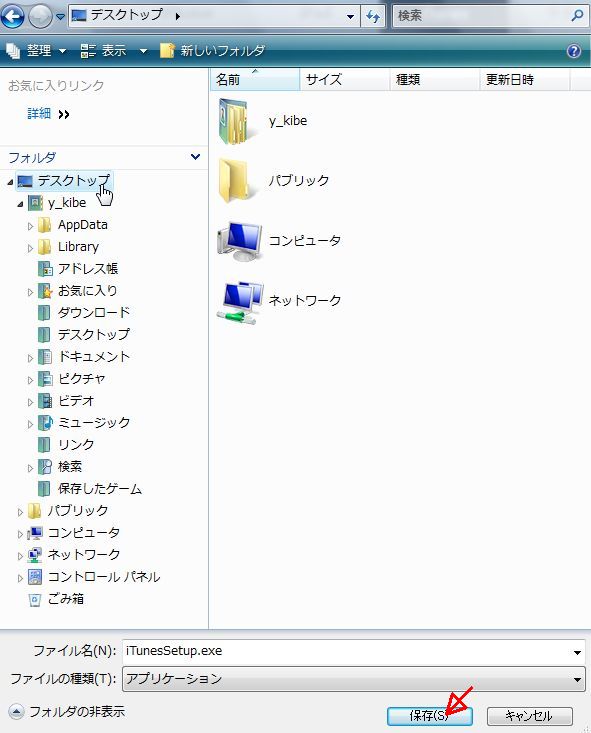Open the コンピュータ icon in file list
This screenshot has height=733, width=591.
[x=240, y=242]
